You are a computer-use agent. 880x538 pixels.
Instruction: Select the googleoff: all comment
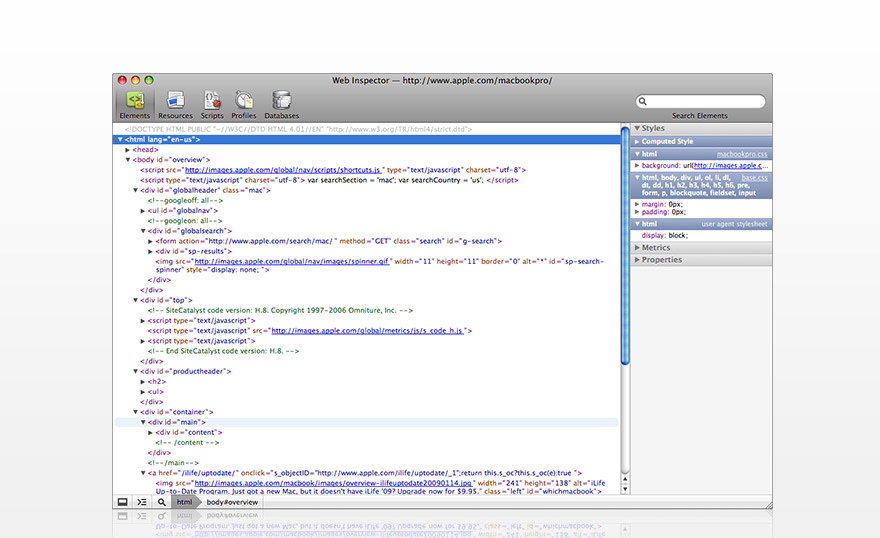[185, 200]
